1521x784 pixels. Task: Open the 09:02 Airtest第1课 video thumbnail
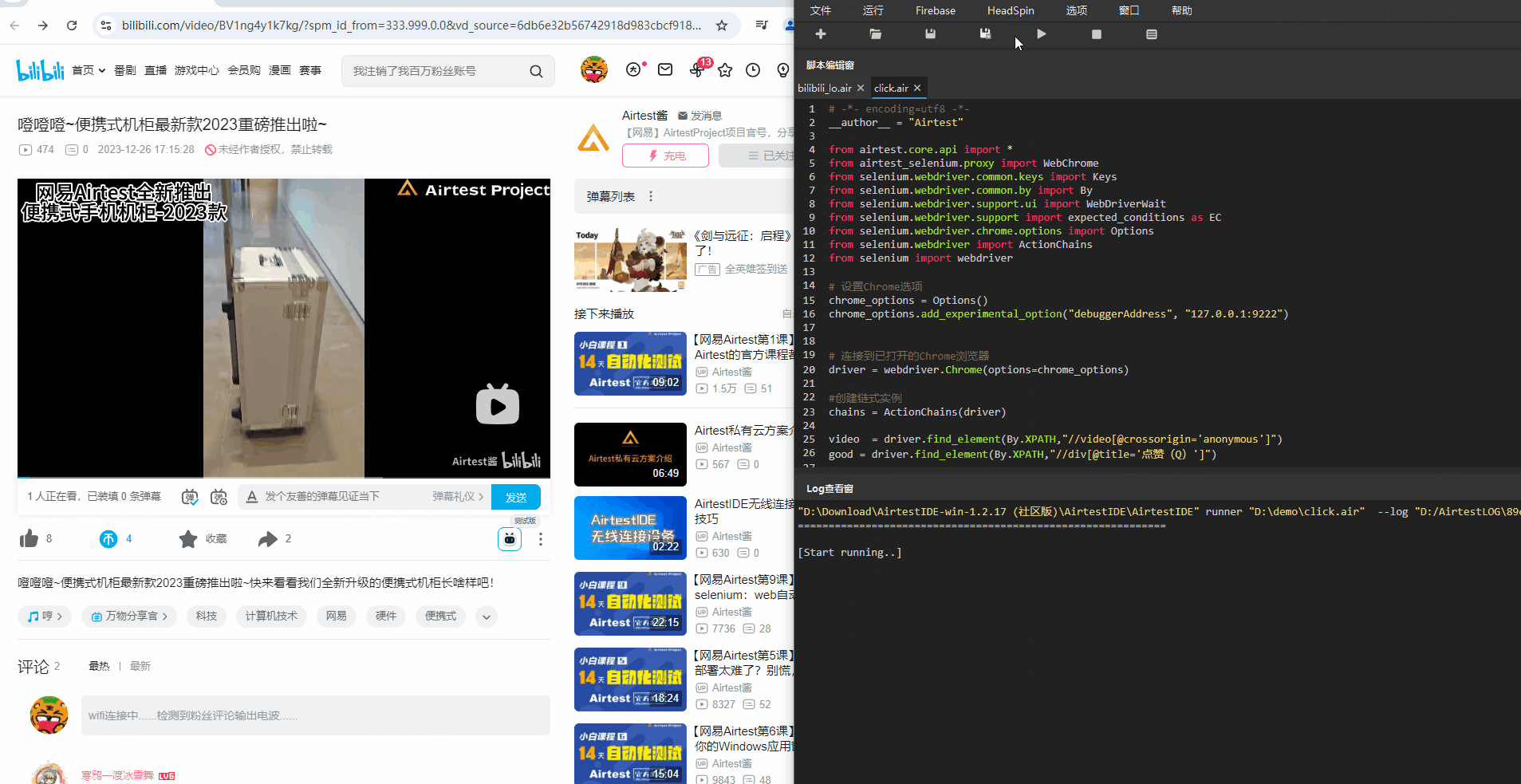coord(630,364)
